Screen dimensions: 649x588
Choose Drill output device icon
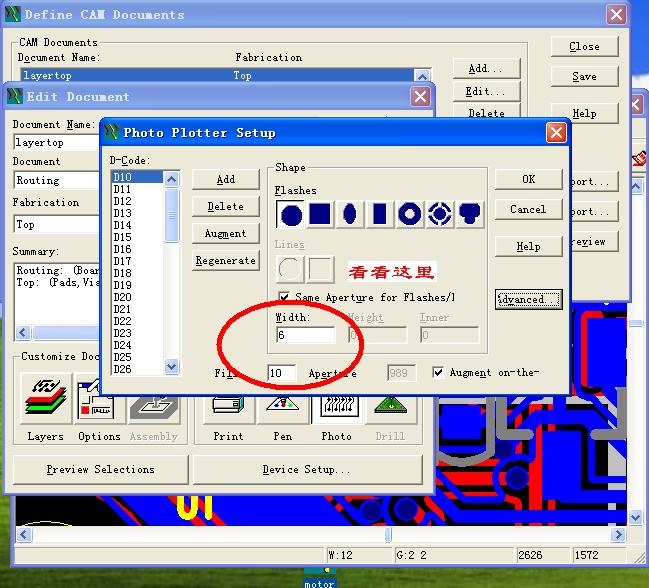(390, 409)
